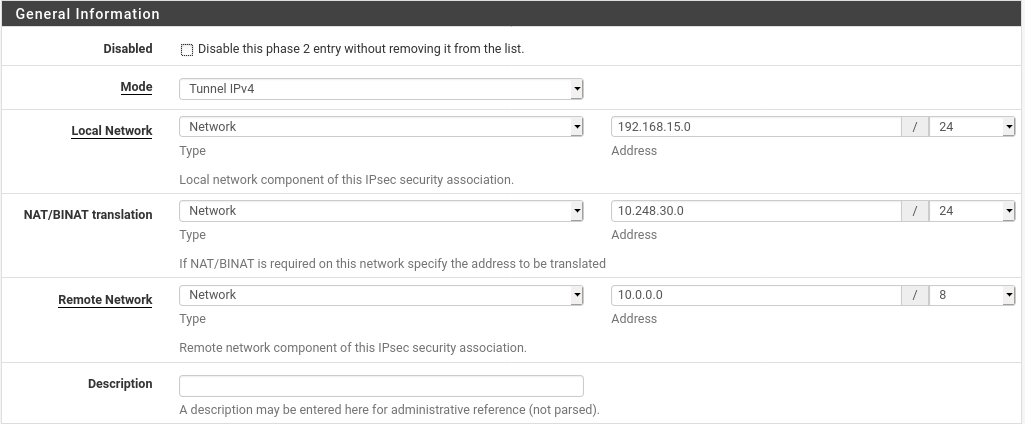This screenshot has height=424, width=1025.
Task: Open the NAT/BINAT subnet mask dropdown
Action: pyautogui.click(x=972, y=211)
